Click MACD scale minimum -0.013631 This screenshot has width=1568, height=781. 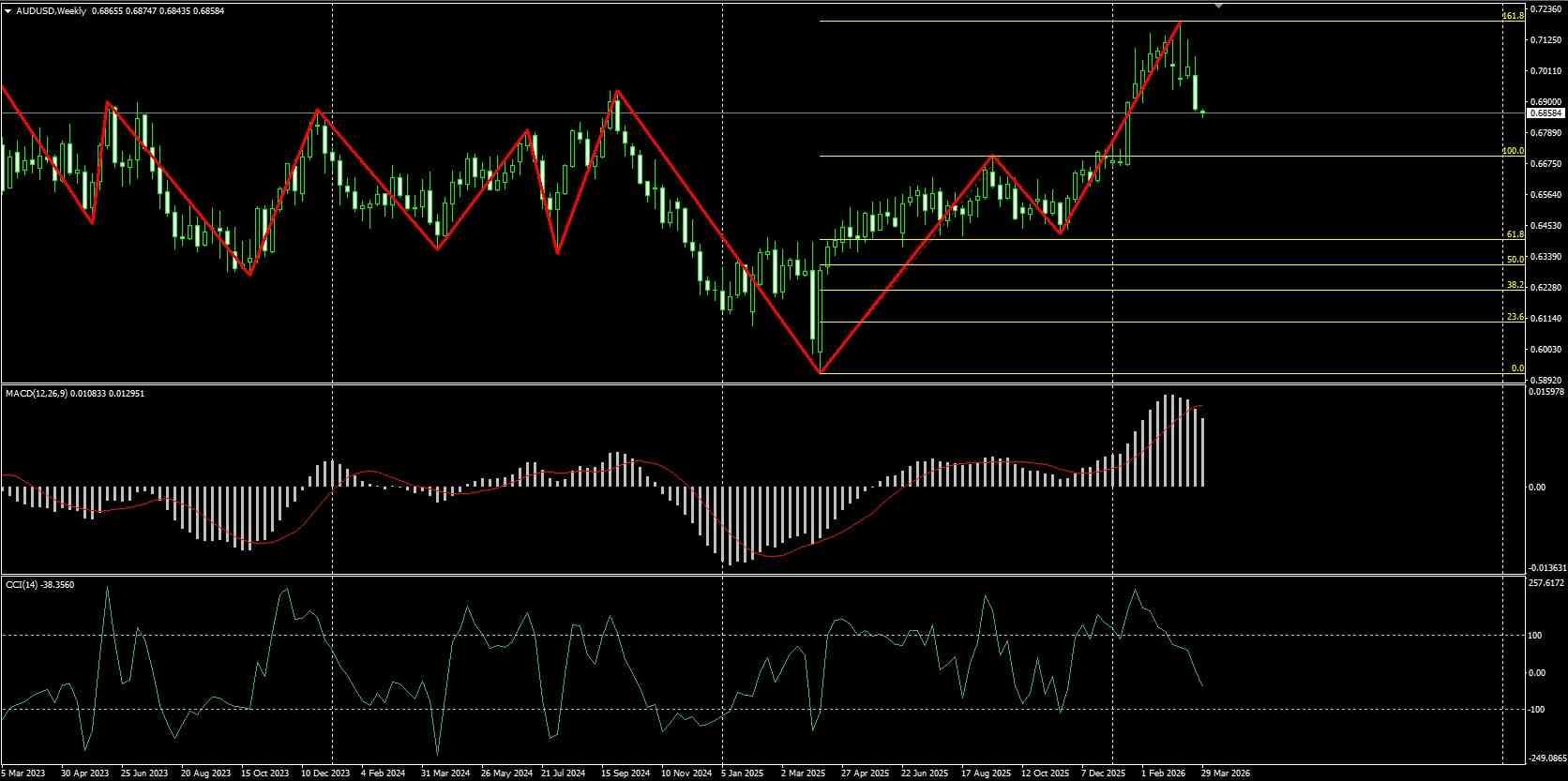point(1545,567)
